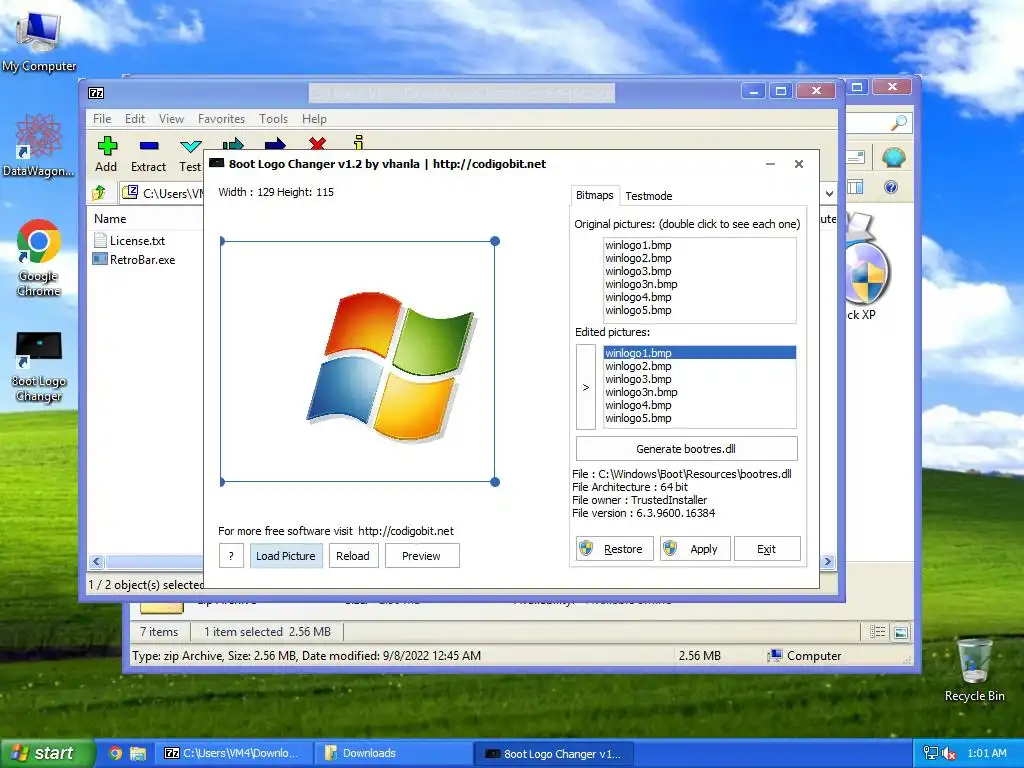
Task: Switch Explorer to details view icon
Action: pyautogui.click(x=878, y=632)
